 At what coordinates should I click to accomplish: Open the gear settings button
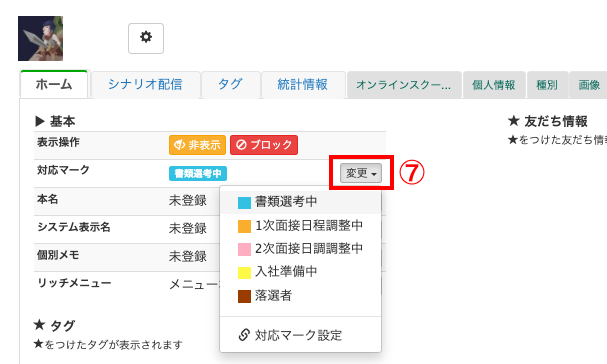146,38
